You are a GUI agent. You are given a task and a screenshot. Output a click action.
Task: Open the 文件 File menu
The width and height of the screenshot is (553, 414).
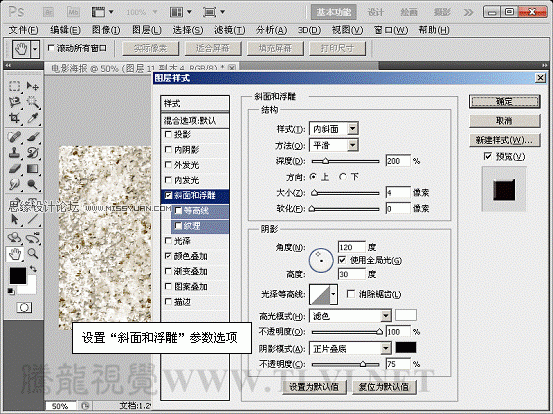click(23, 30)
